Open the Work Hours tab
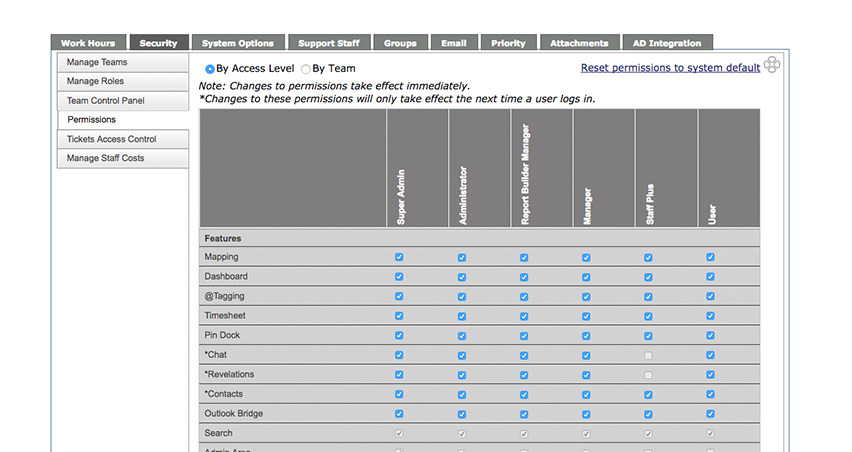Image resolution: width=852 pixels, height=452 pixels. (88, 42)
